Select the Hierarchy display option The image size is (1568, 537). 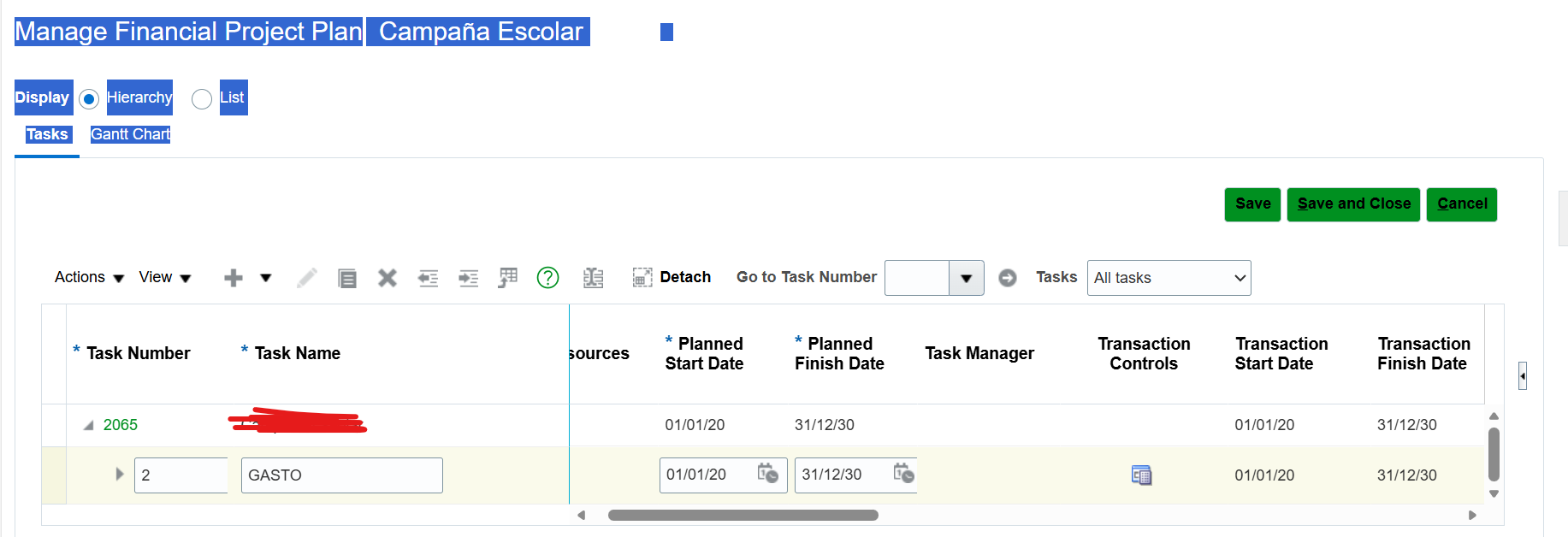[x=89, y=99]
